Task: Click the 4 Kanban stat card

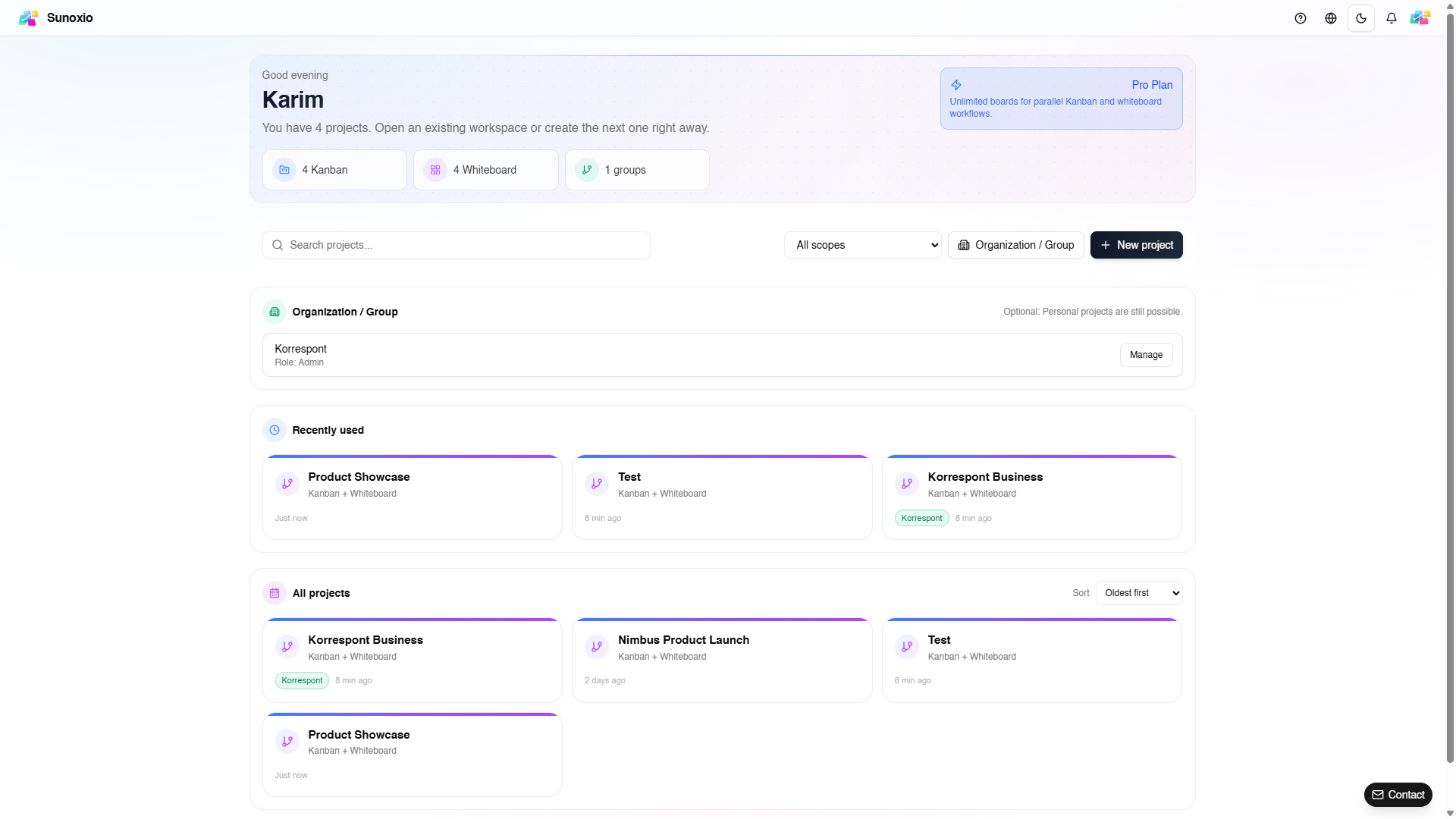Action: [x=334, y=170]
